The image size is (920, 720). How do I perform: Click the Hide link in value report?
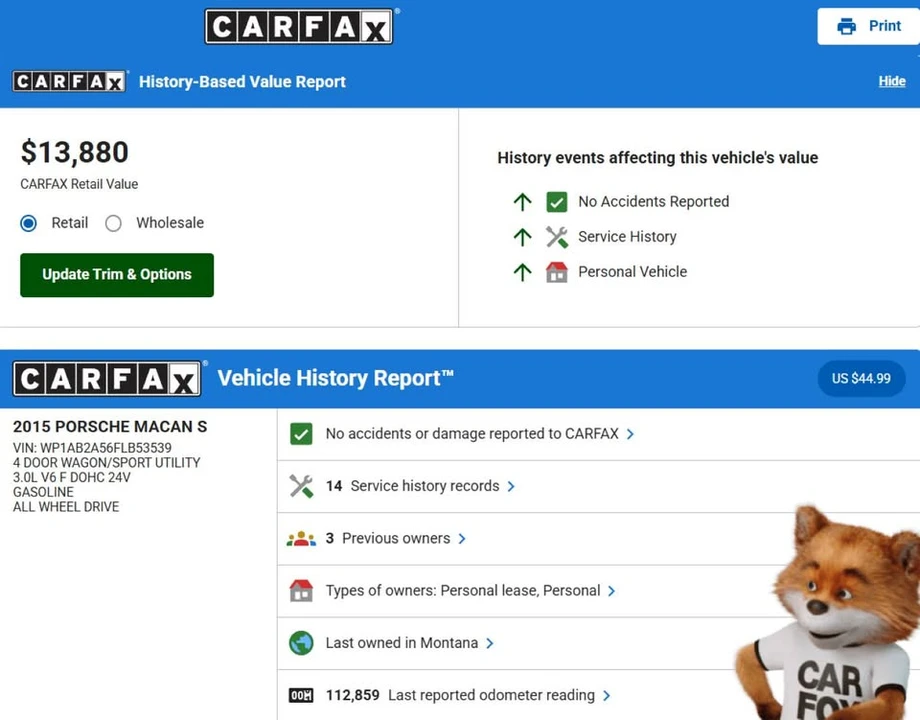[x=892, y=82]
